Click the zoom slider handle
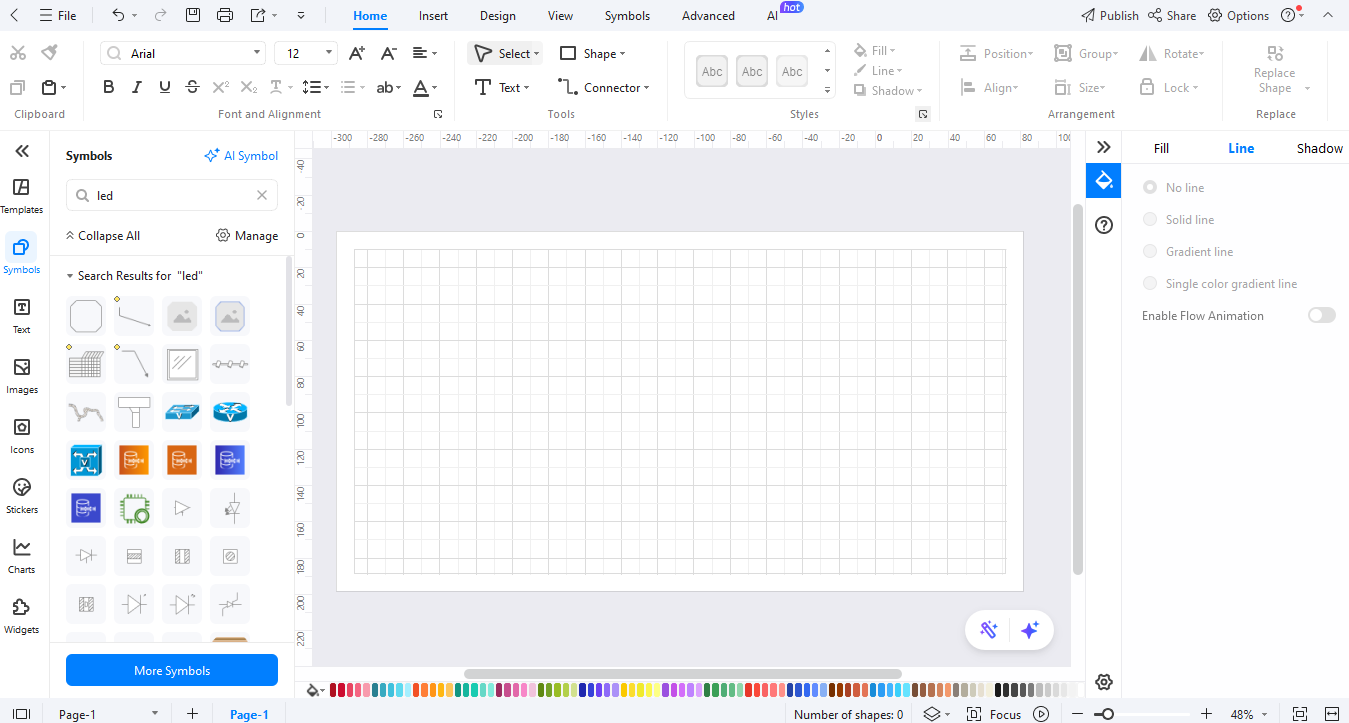Viewport: 1349px width, 723px height. coord(1106,714)
